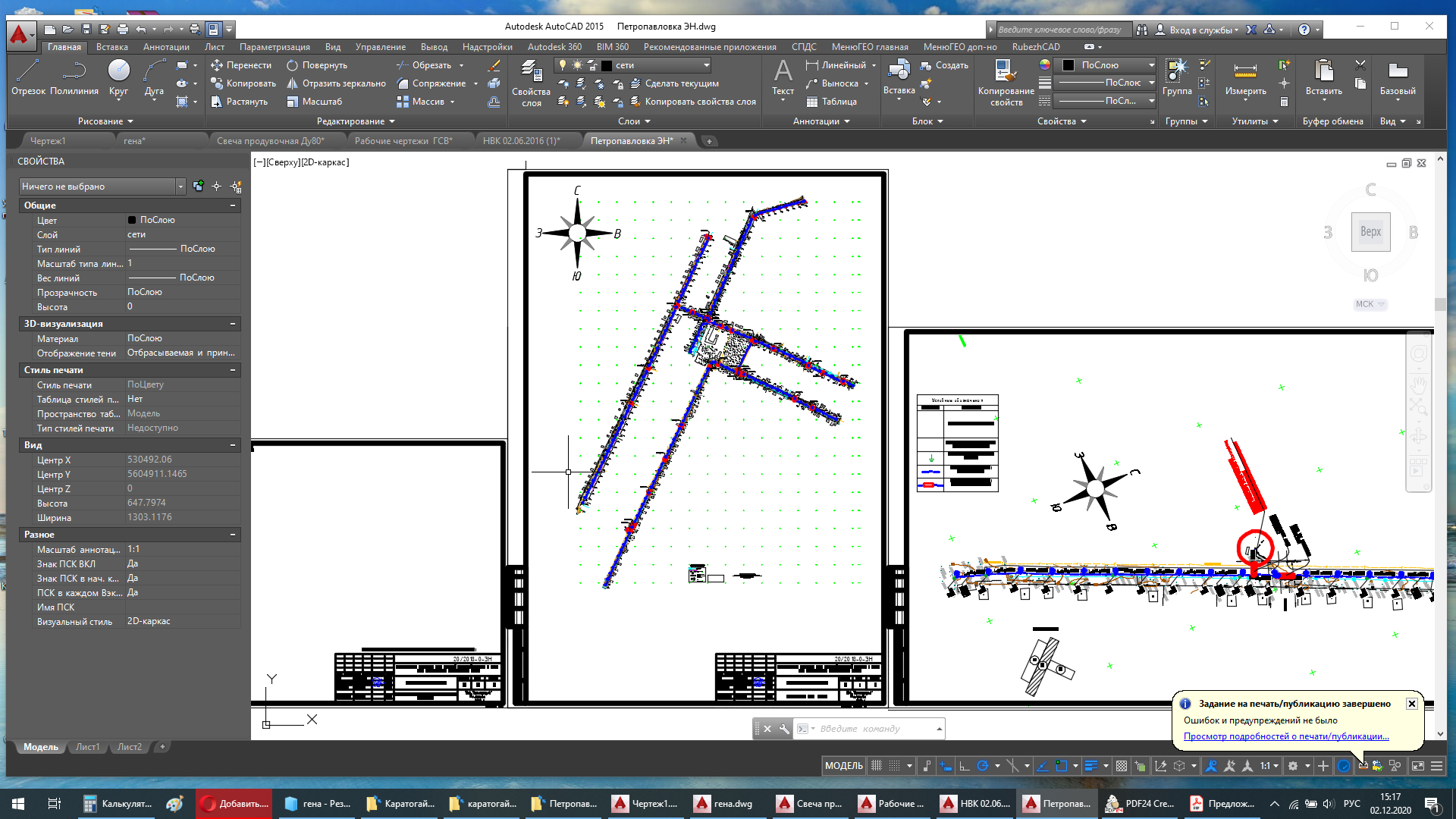Toggle snap mode dotted grid in status bar
This screenshot has height=819, width=1456.
pyautogui.click(x=896, y=766)
